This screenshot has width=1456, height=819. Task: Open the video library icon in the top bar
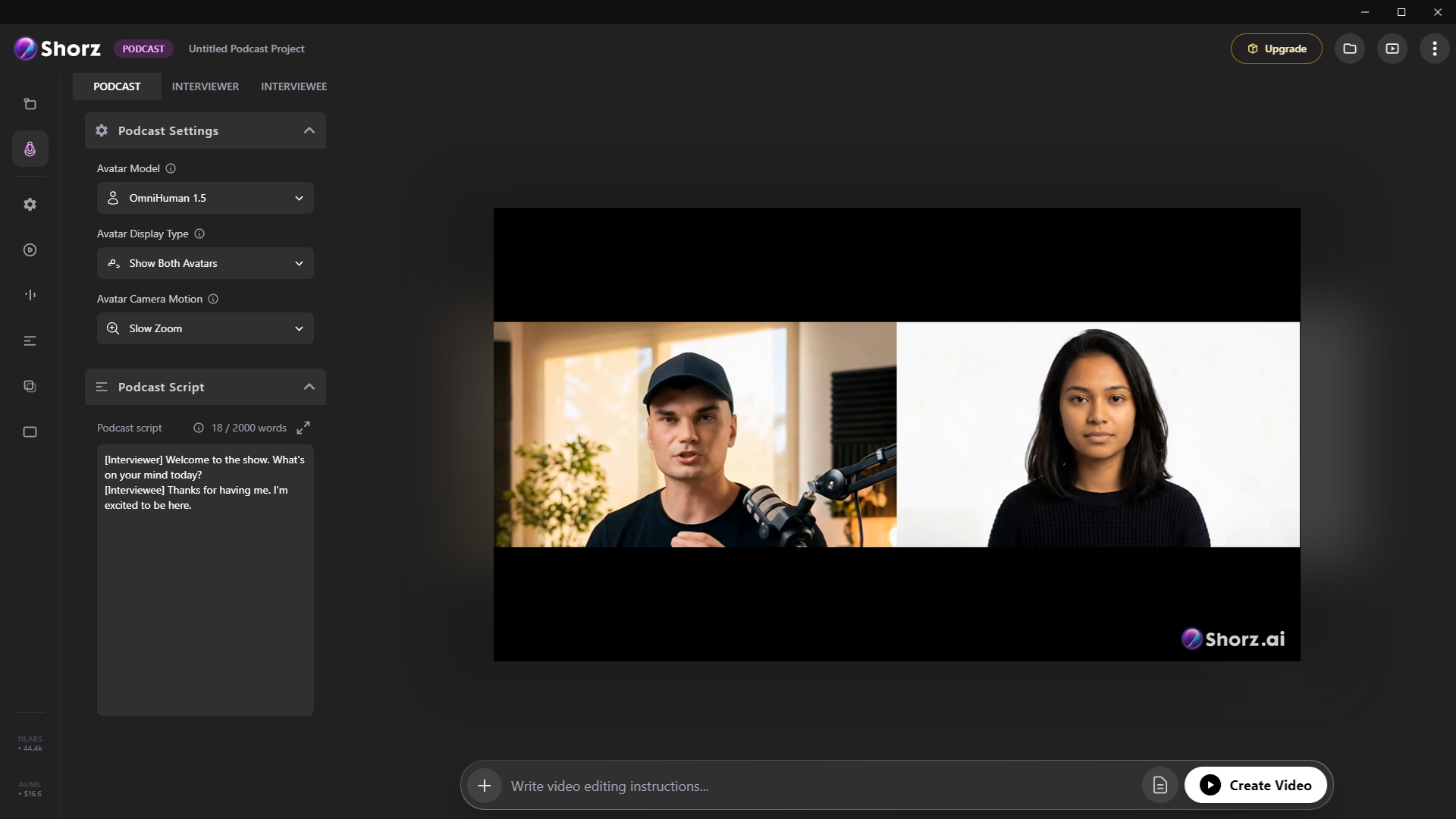1392,48
